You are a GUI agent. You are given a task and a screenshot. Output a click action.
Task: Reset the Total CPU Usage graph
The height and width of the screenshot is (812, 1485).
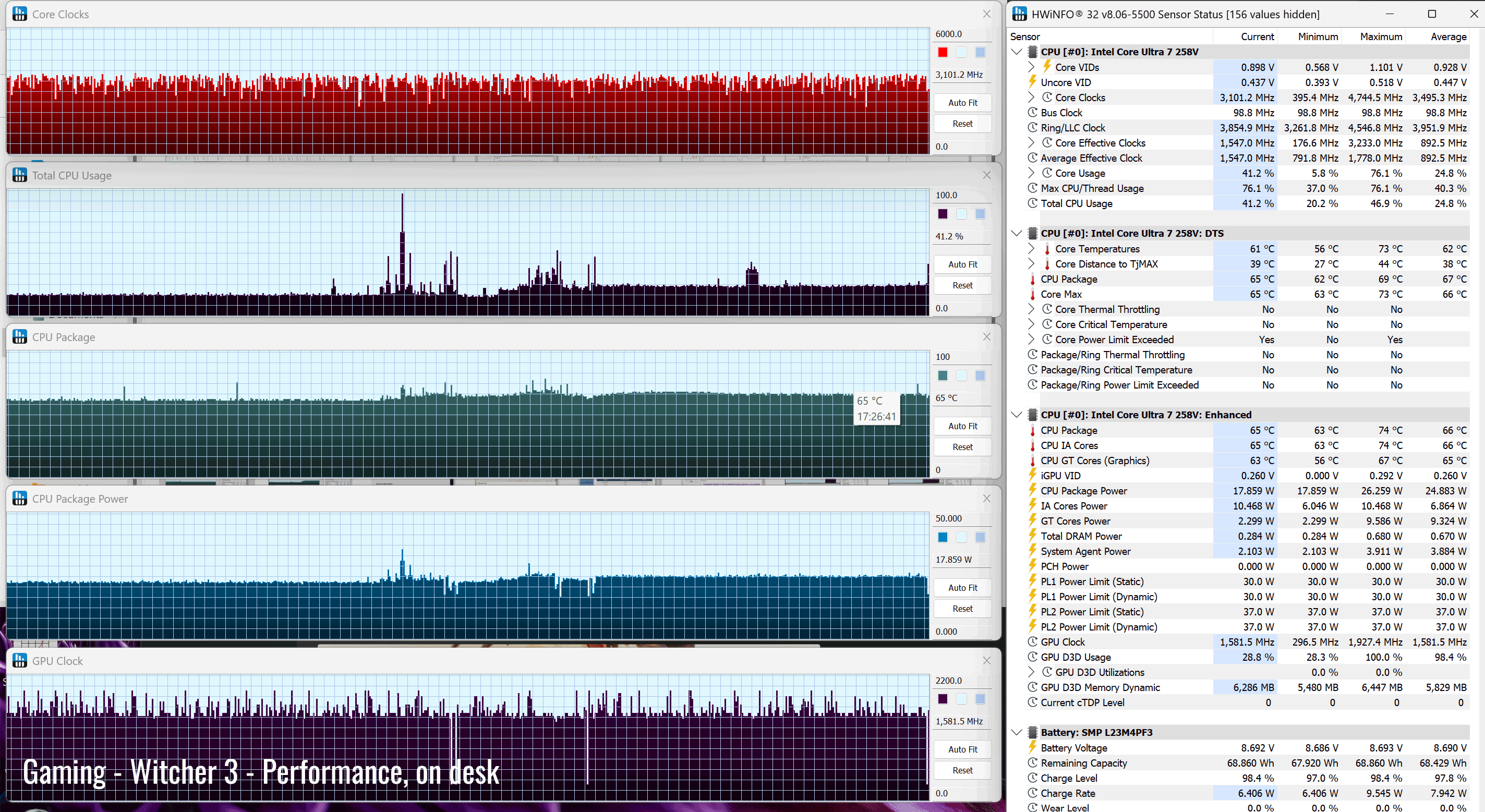[x=963, y=285]
